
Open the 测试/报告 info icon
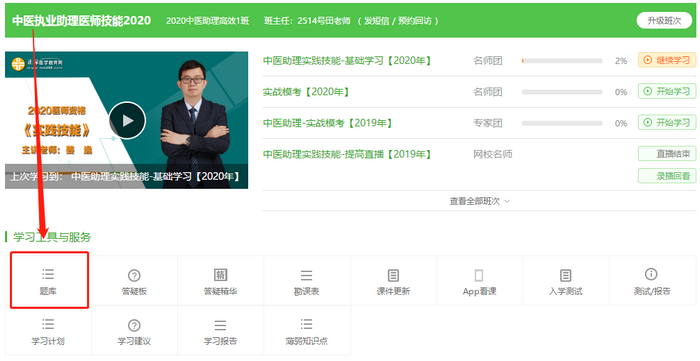[651, 274]
